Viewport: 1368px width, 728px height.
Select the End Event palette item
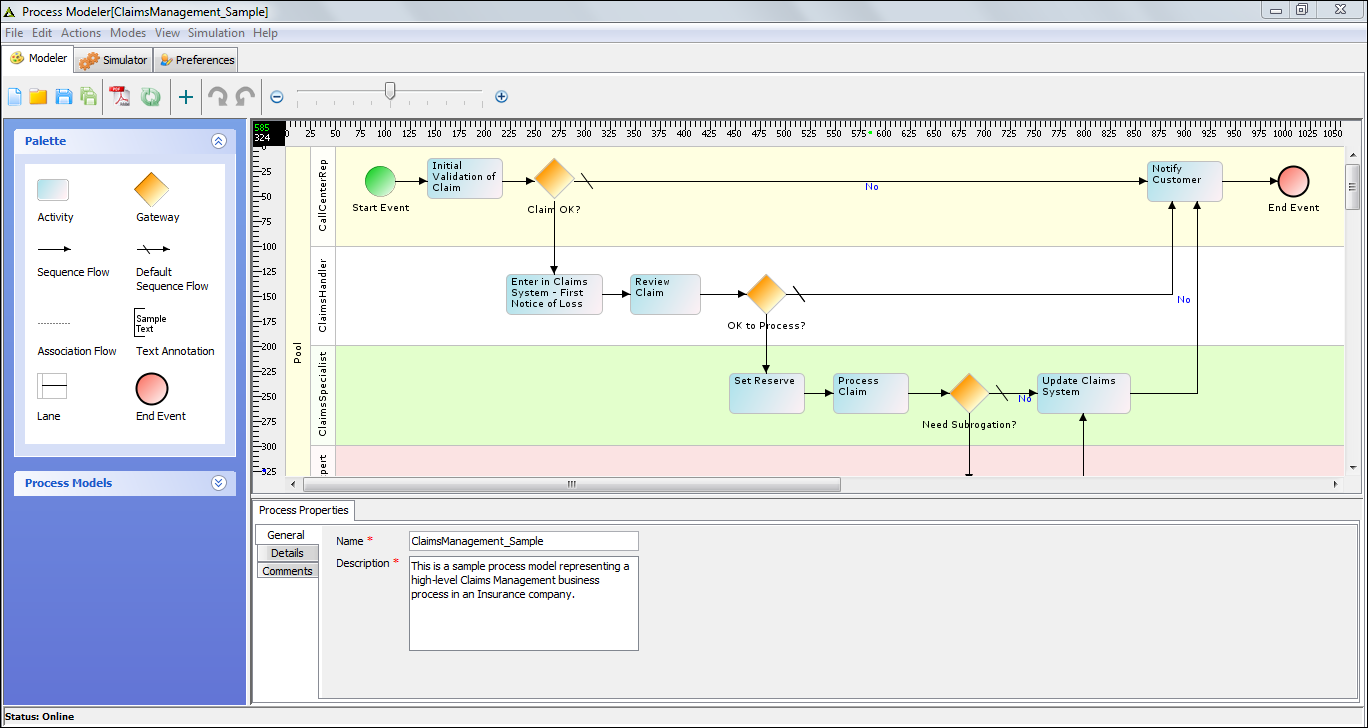click(152, 389)
